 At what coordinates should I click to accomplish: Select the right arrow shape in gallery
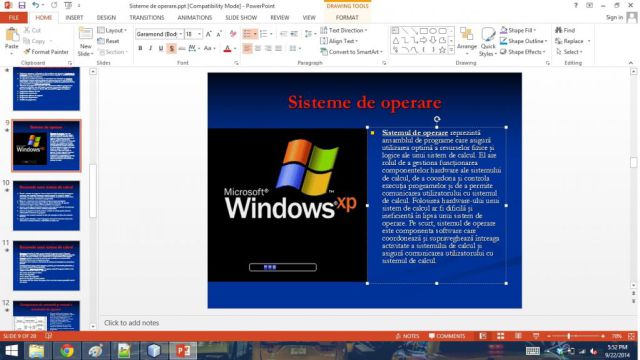tap(424, 40)
